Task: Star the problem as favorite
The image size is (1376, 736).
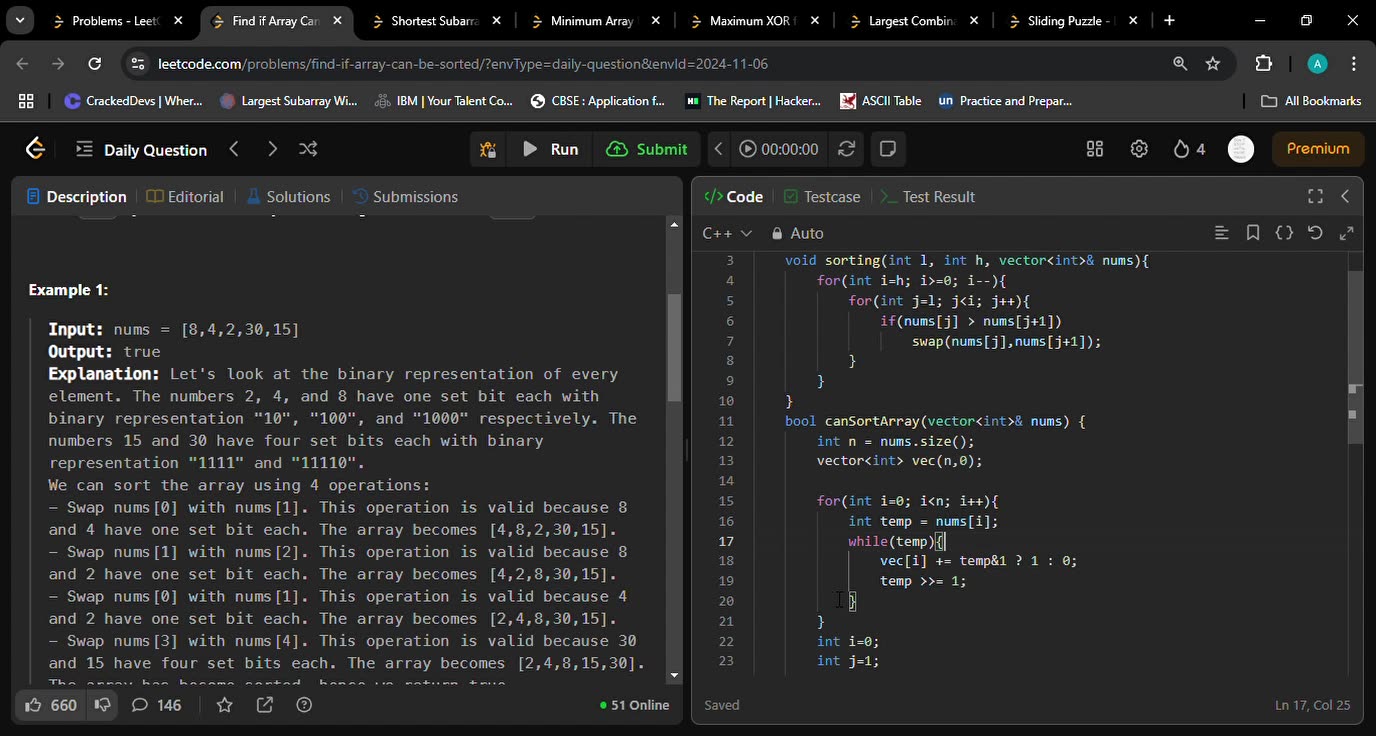Action: click(224, 705)
